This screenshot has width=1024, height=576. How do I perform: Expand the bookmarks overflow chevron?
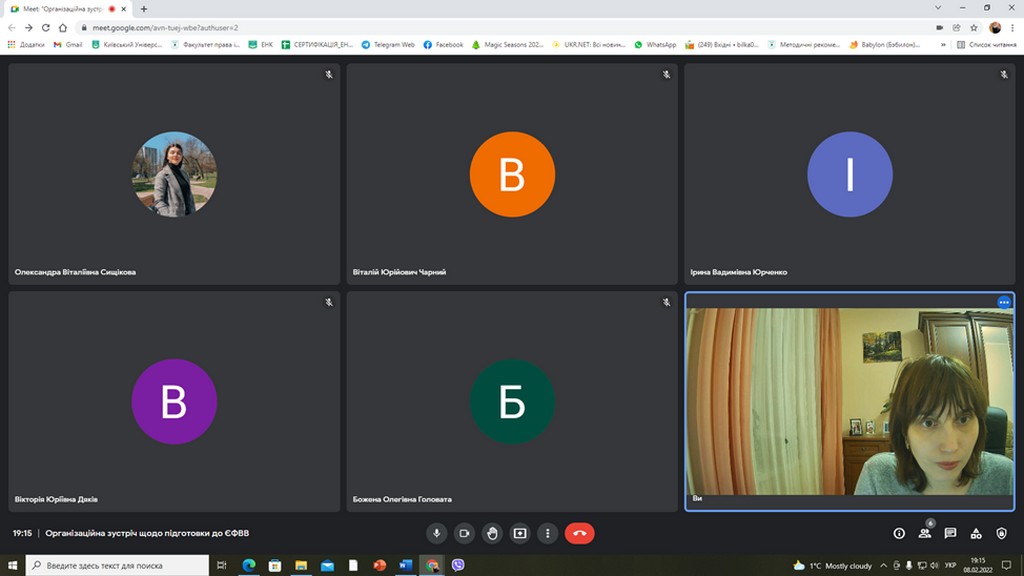pyautogui.click(x=944, y=45)
